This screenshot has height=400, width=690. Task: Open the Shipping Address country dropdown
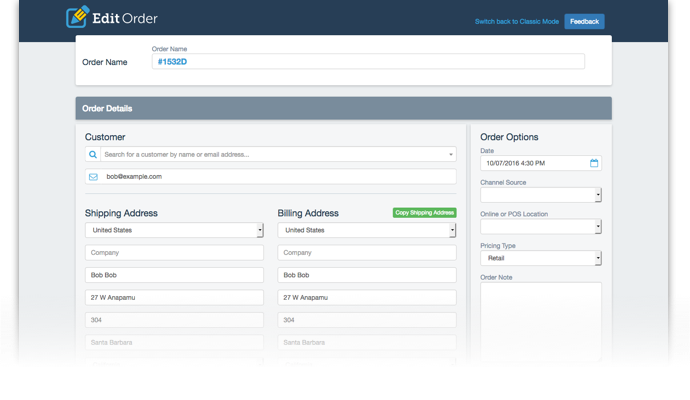pyautogui.click(x=174, y=230)
